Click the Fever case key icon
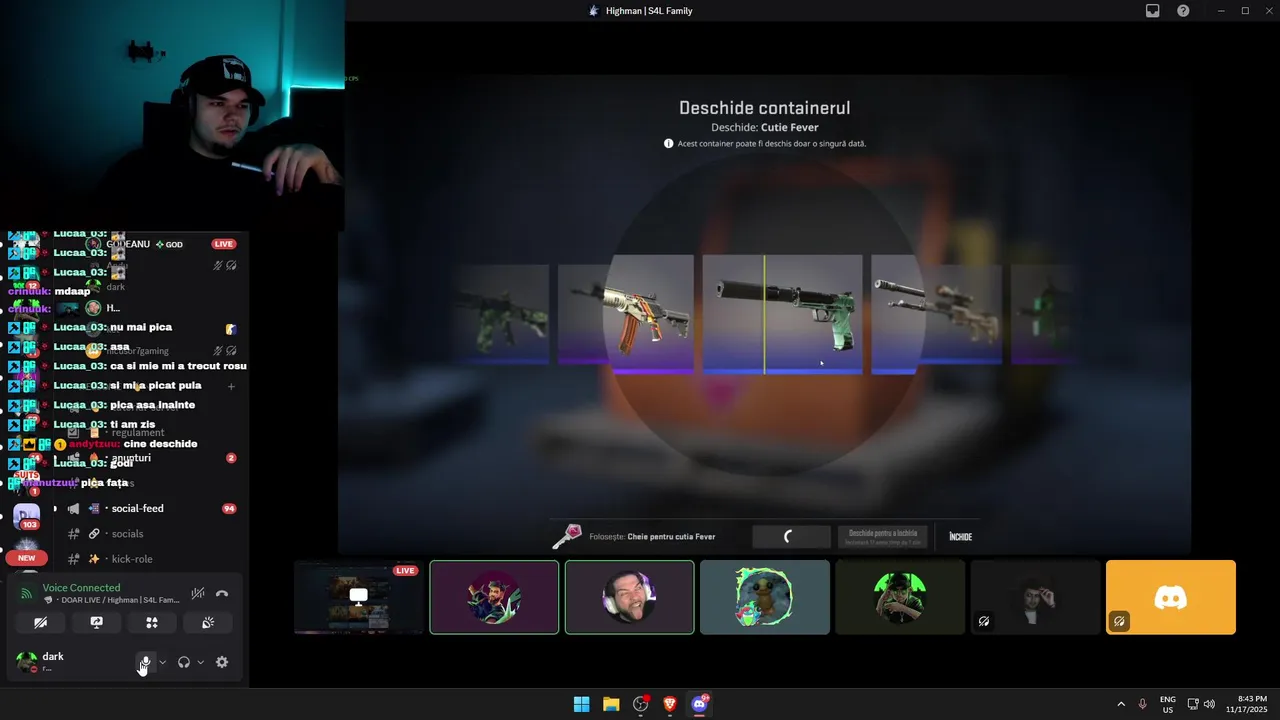 tap(566, 537)
